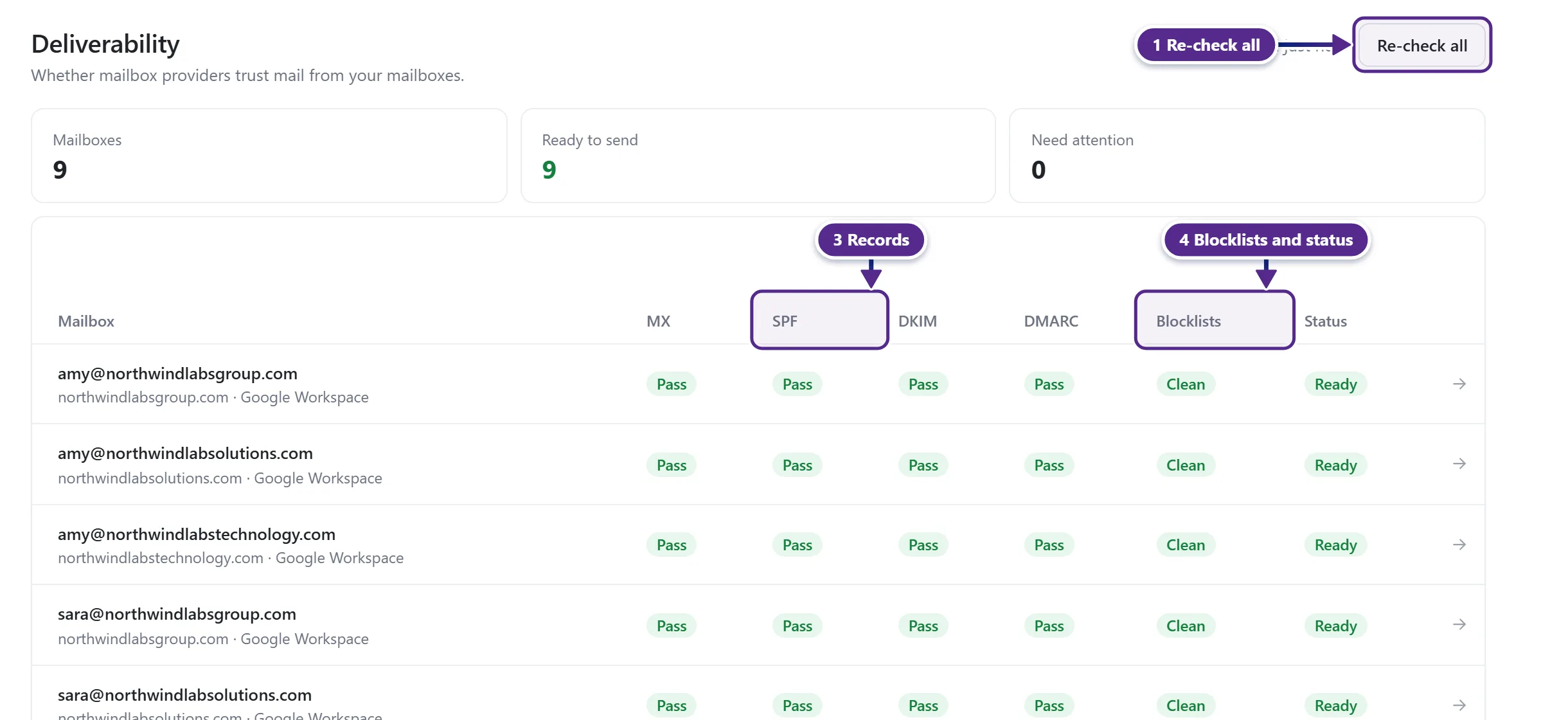Open details arrow for sara@northwindlabsolutions.com

point(1459,705)
